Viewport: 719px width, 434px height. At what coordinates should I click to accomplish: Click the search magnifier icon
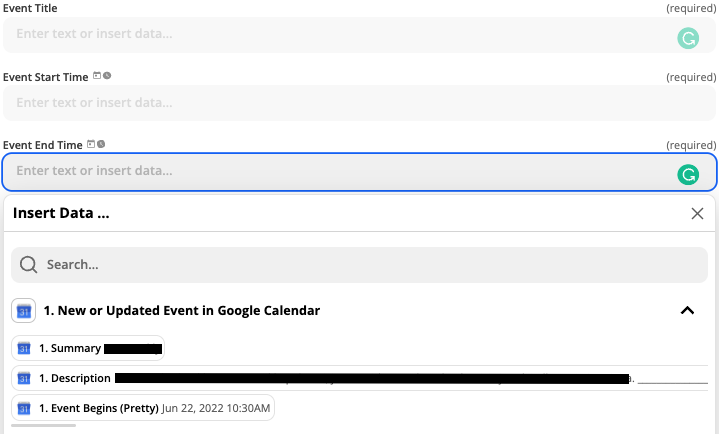pyautogui.click(x=28, y=265)
